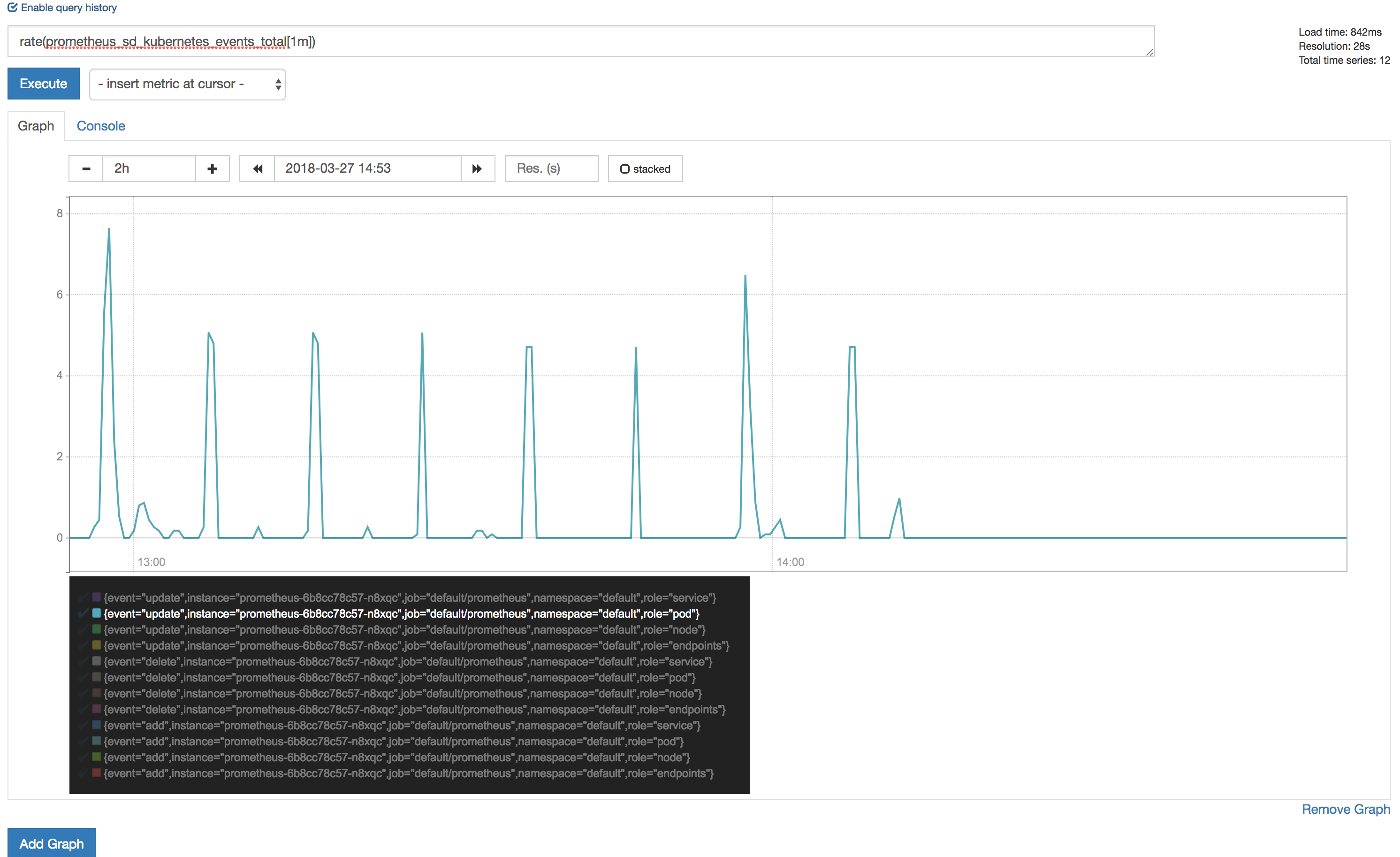Click the Res. (s) resolution input field
This screenshot has width=1400, height=857.
point(551,169)
